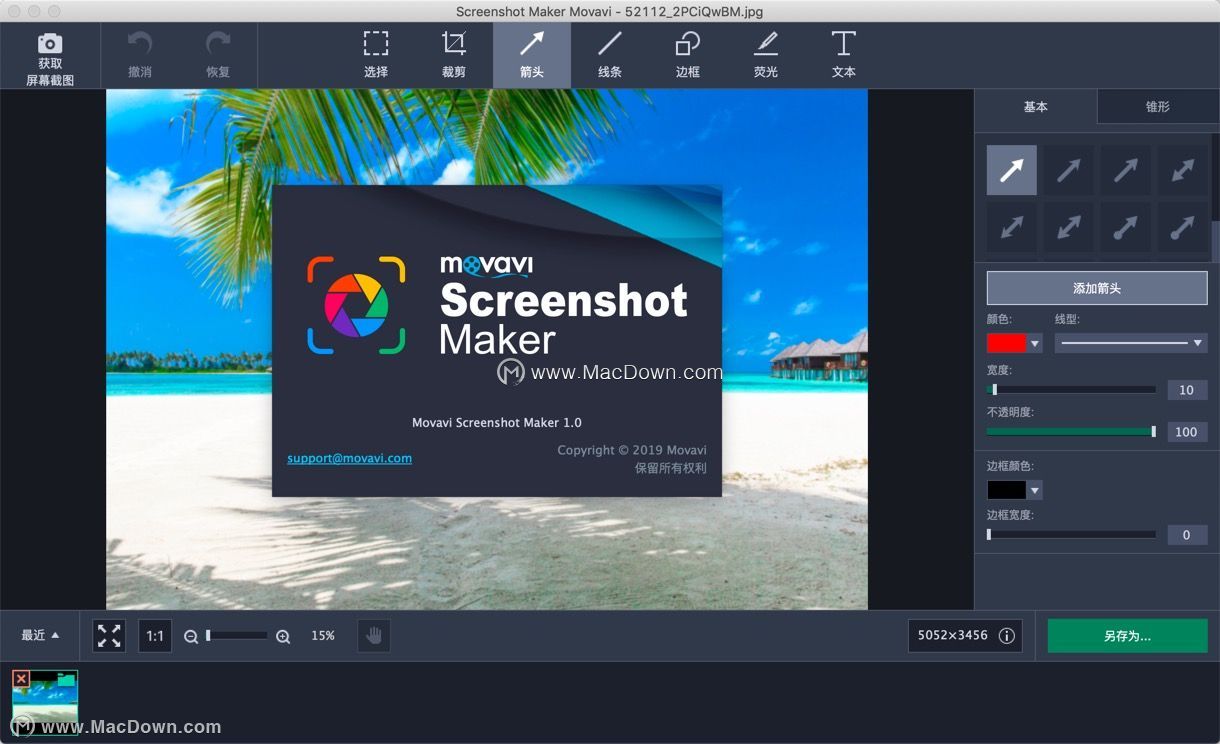This screenshot has height=744, width=1220.
Task: Select the 边框 frame shape tool
Action: 688,54
